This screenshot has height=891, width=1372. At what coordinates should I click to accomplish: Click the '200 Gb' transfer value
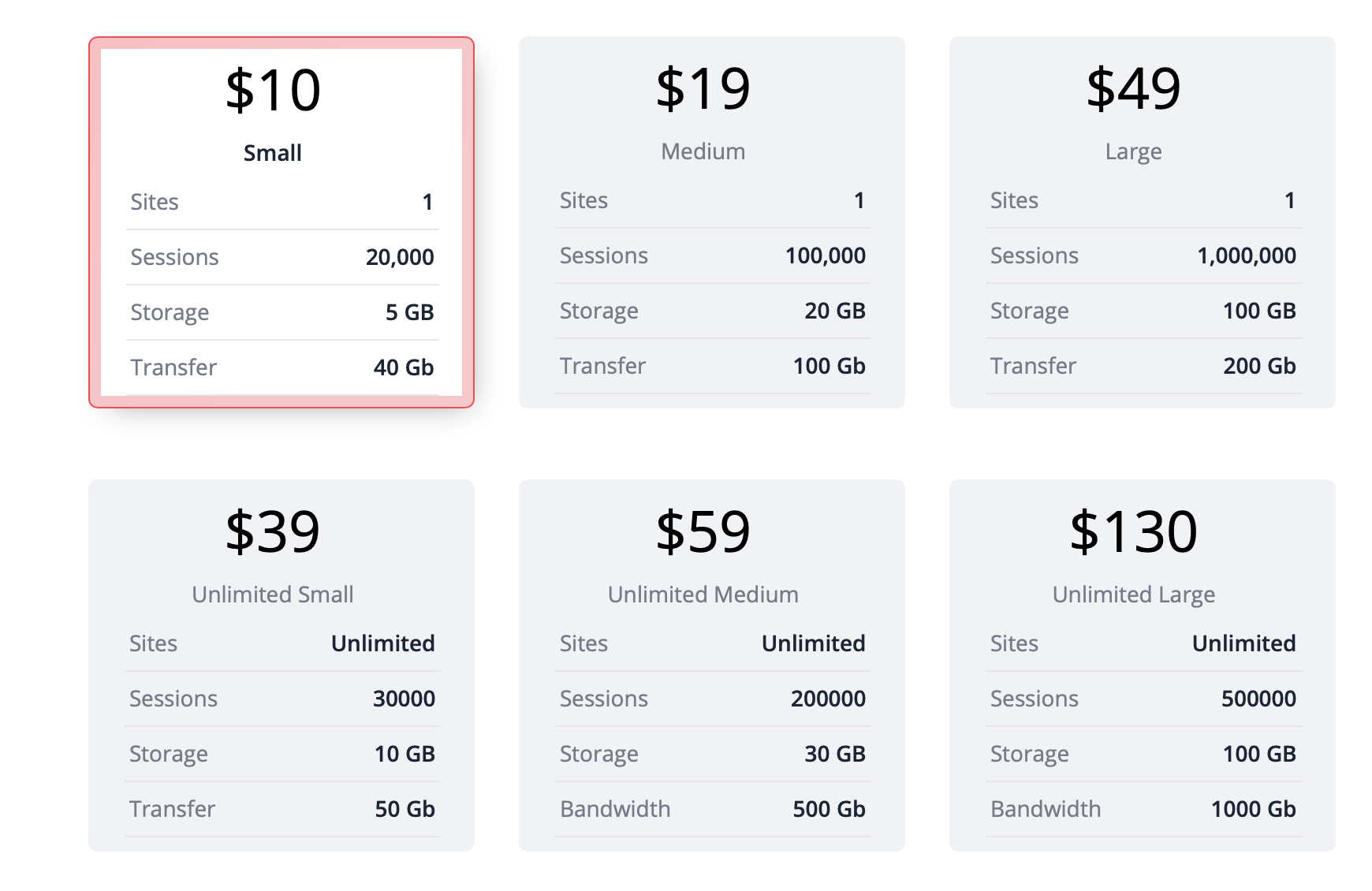1259,366
